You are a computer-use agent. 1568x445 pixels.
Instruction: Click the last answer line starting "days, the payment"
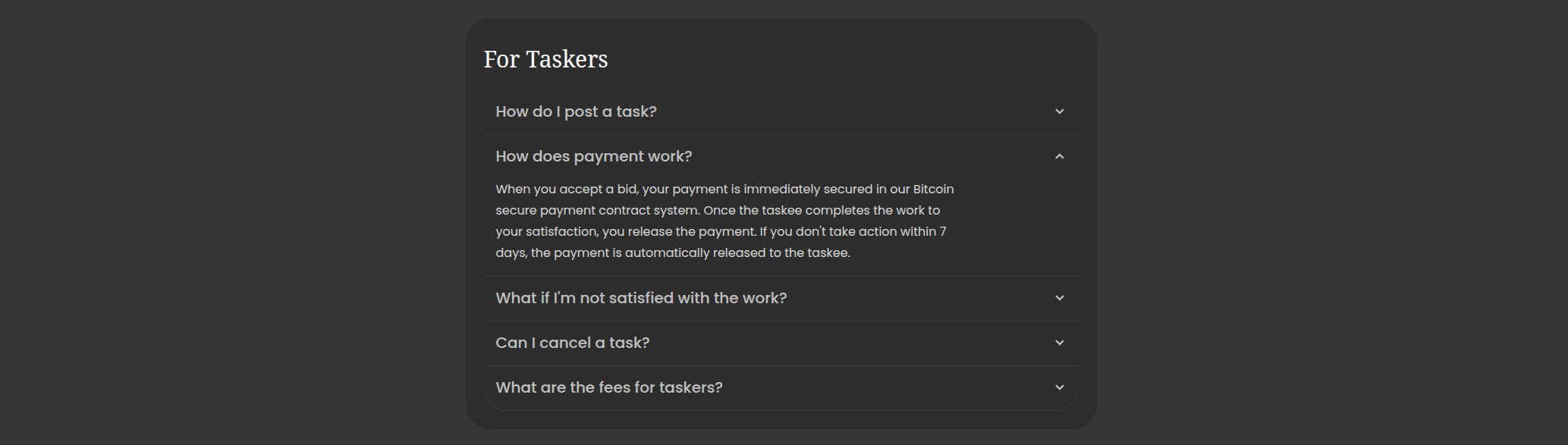(x=672, y=252)
